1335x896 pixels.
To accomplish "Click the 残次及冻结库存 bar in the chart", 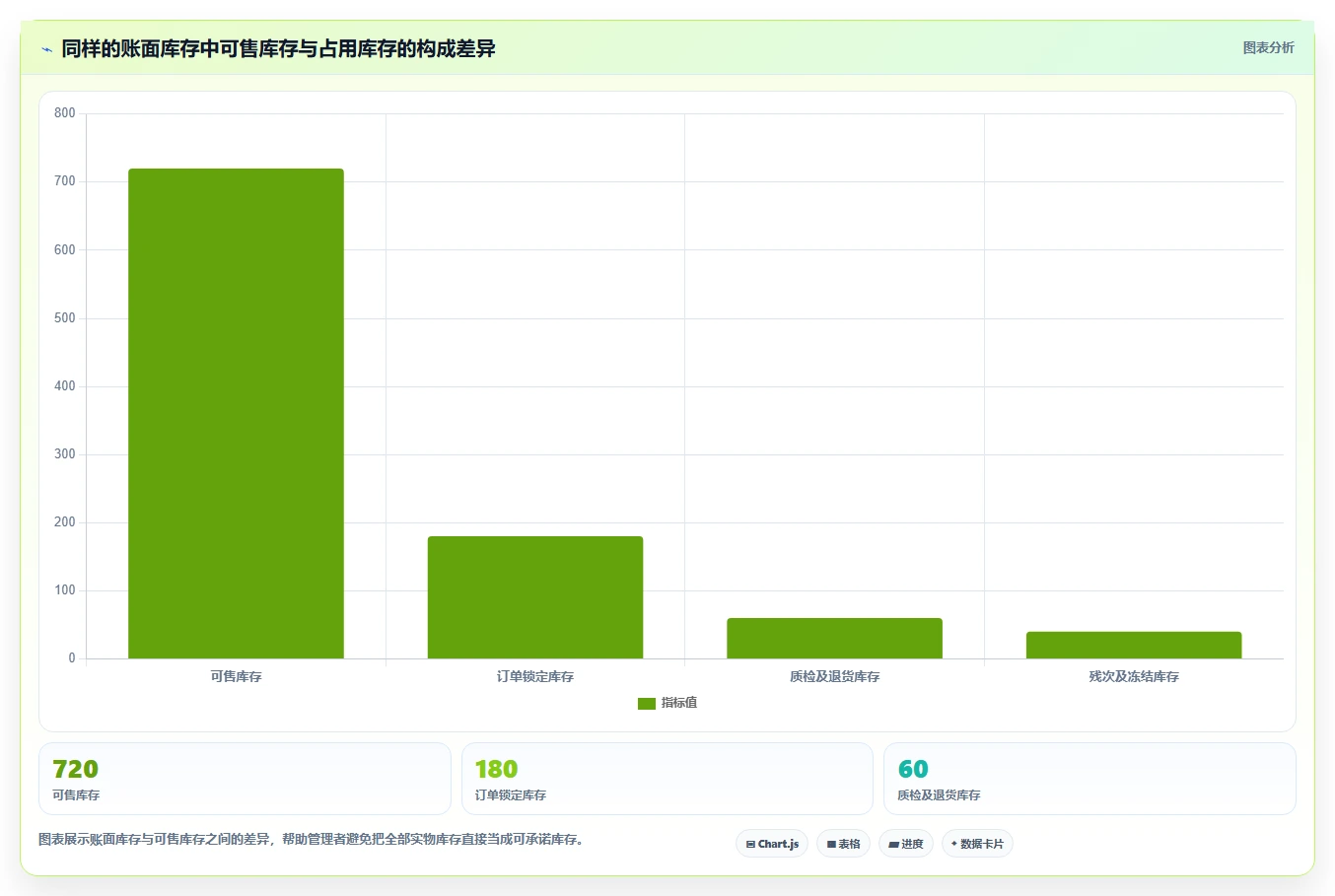I will [x=1134, y=645].
